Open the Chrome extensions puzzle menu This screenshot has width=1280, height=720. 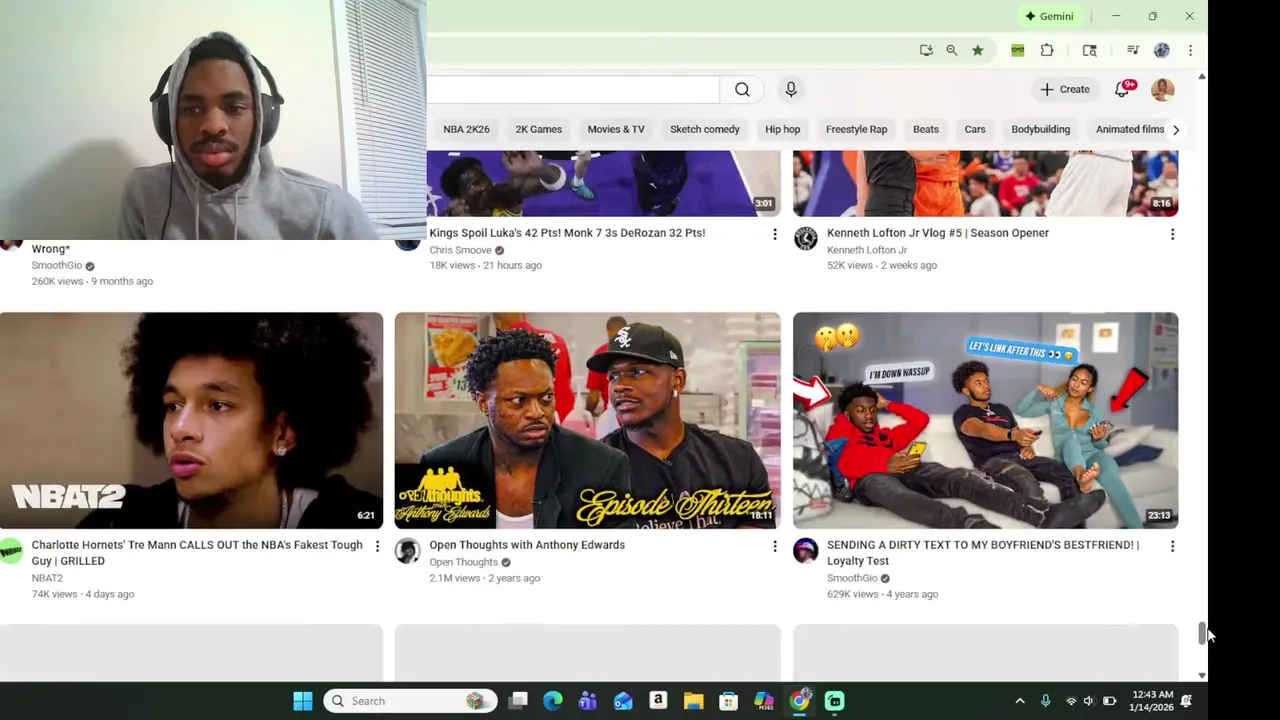(x=1047, y=50)
